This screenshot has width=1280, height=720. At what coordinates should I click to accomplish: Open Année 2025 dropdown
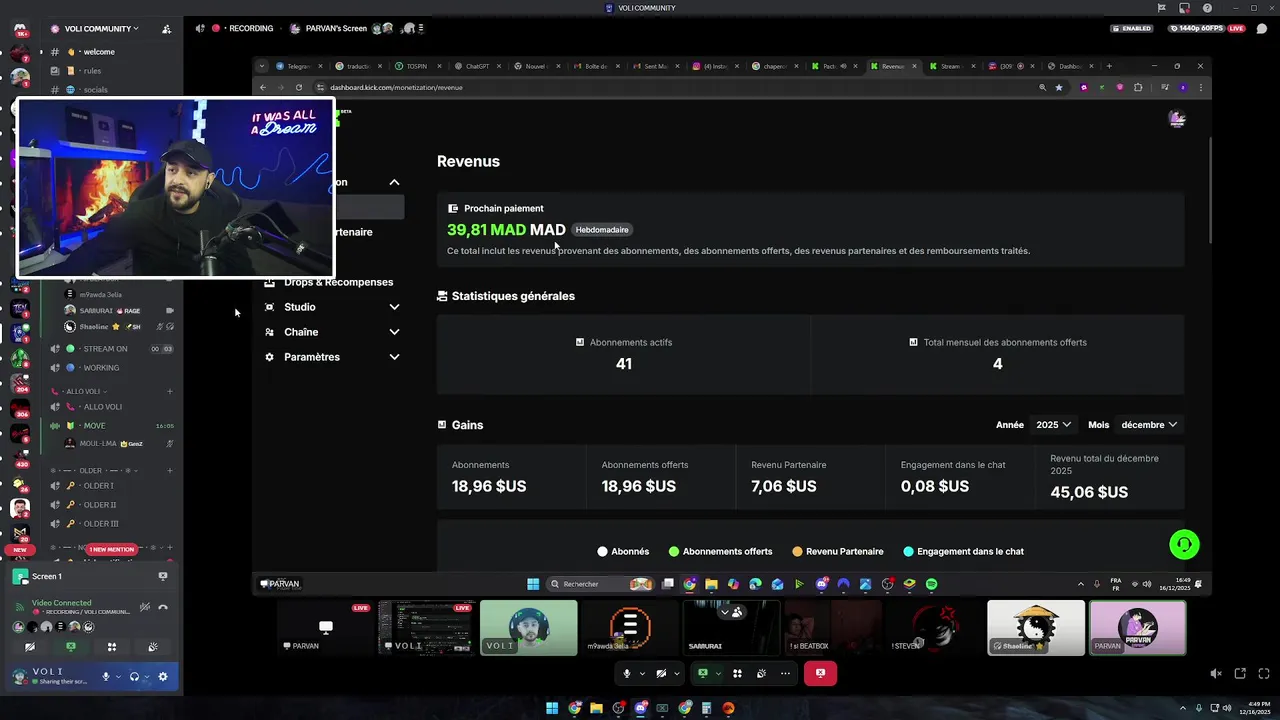(x=1053, y=425)
